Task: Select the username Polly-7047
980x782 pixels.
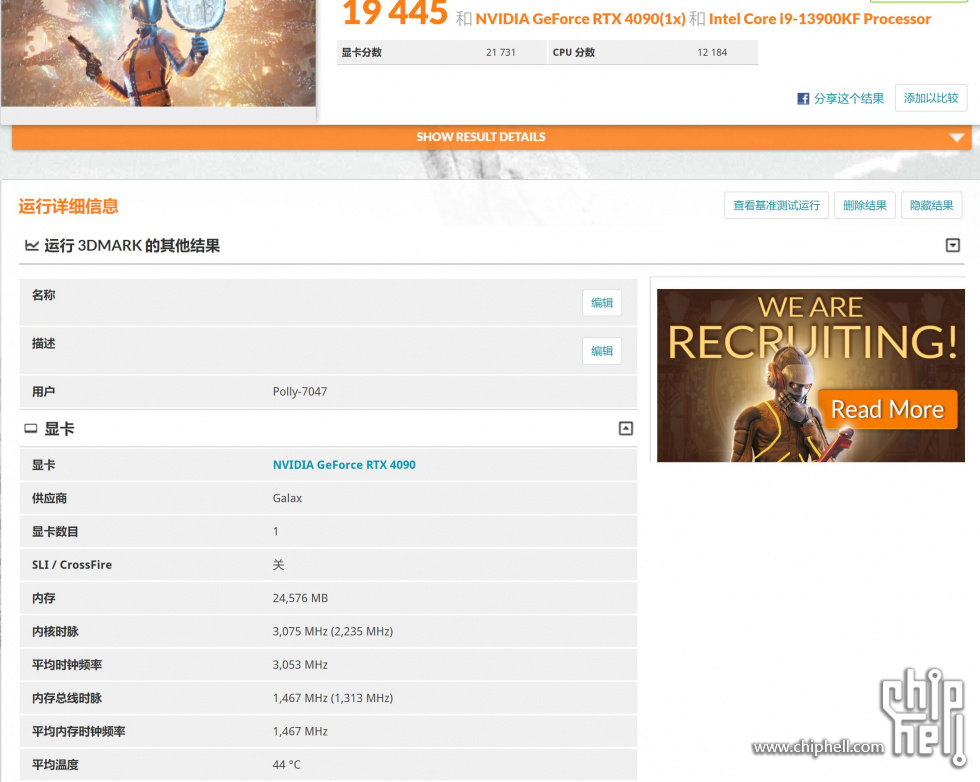Action: tap(299, 391)
